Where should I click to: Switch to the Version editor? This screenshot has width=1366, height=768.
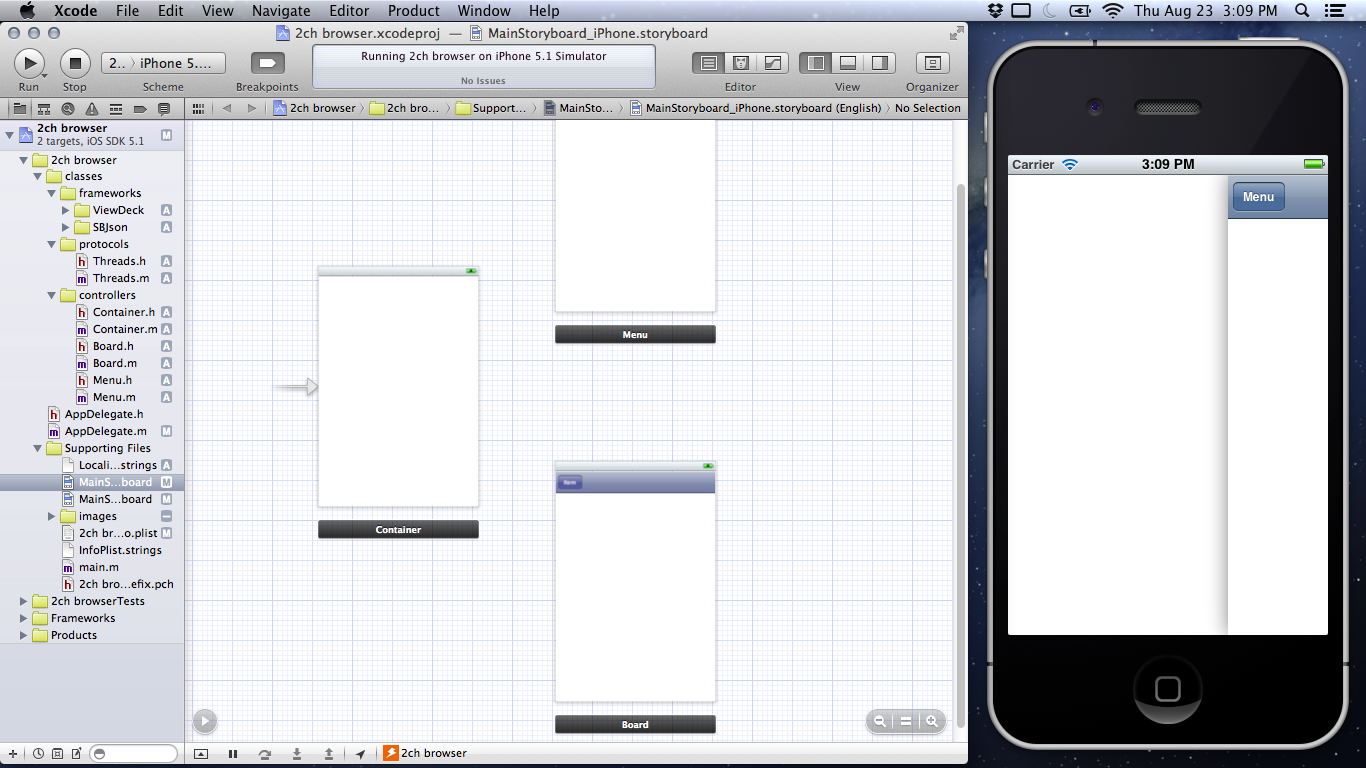coord(773,63)
